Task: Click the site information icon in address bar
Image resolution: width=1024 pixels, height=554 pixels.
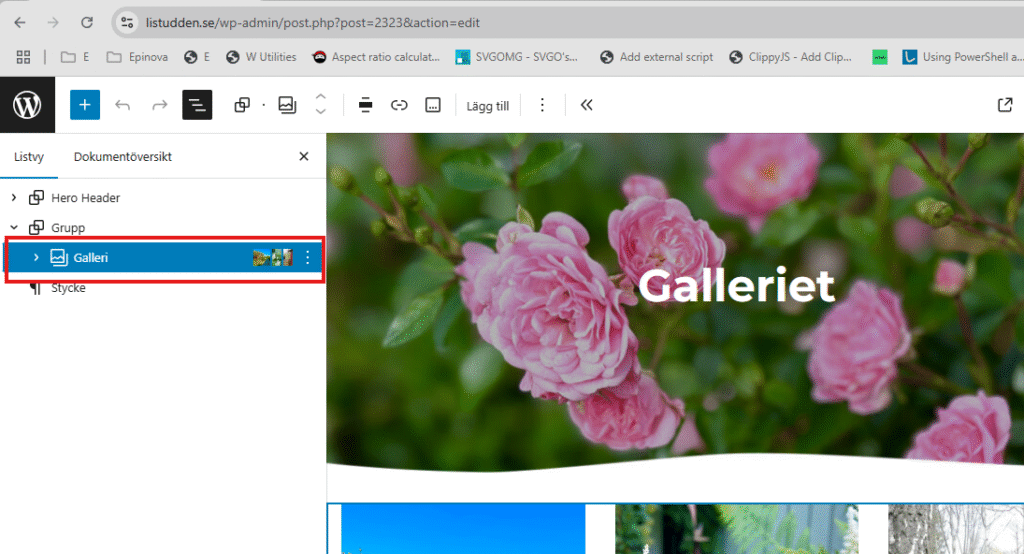Action: (127, 23)
